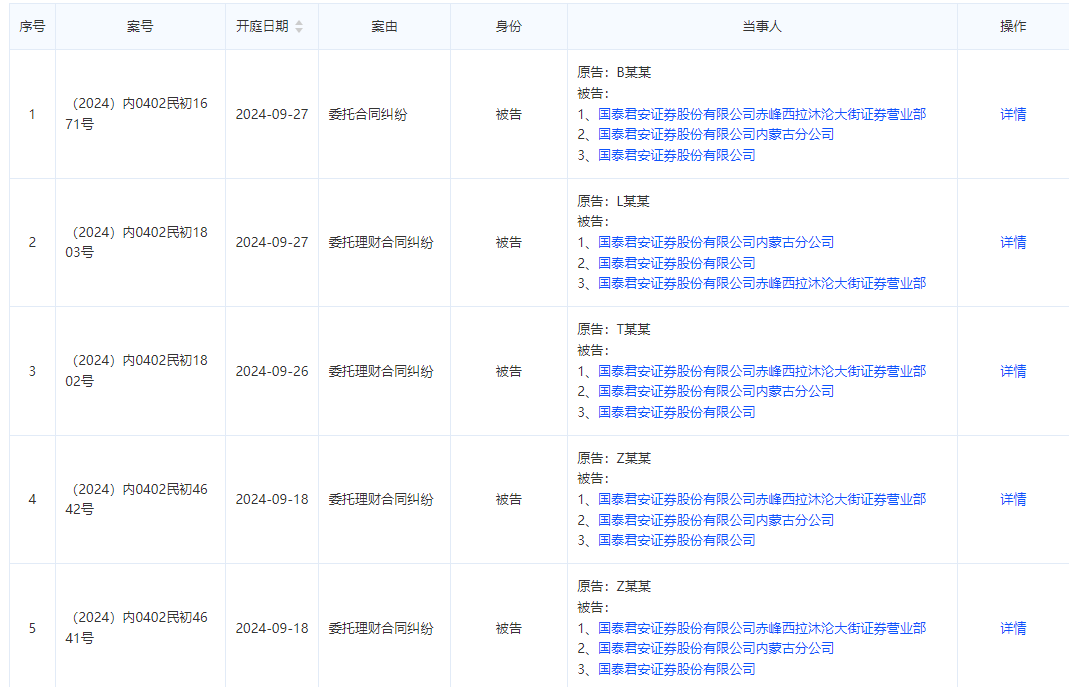Click 原告：Z某某 in row 4
1069x687 pixels.
614,458
